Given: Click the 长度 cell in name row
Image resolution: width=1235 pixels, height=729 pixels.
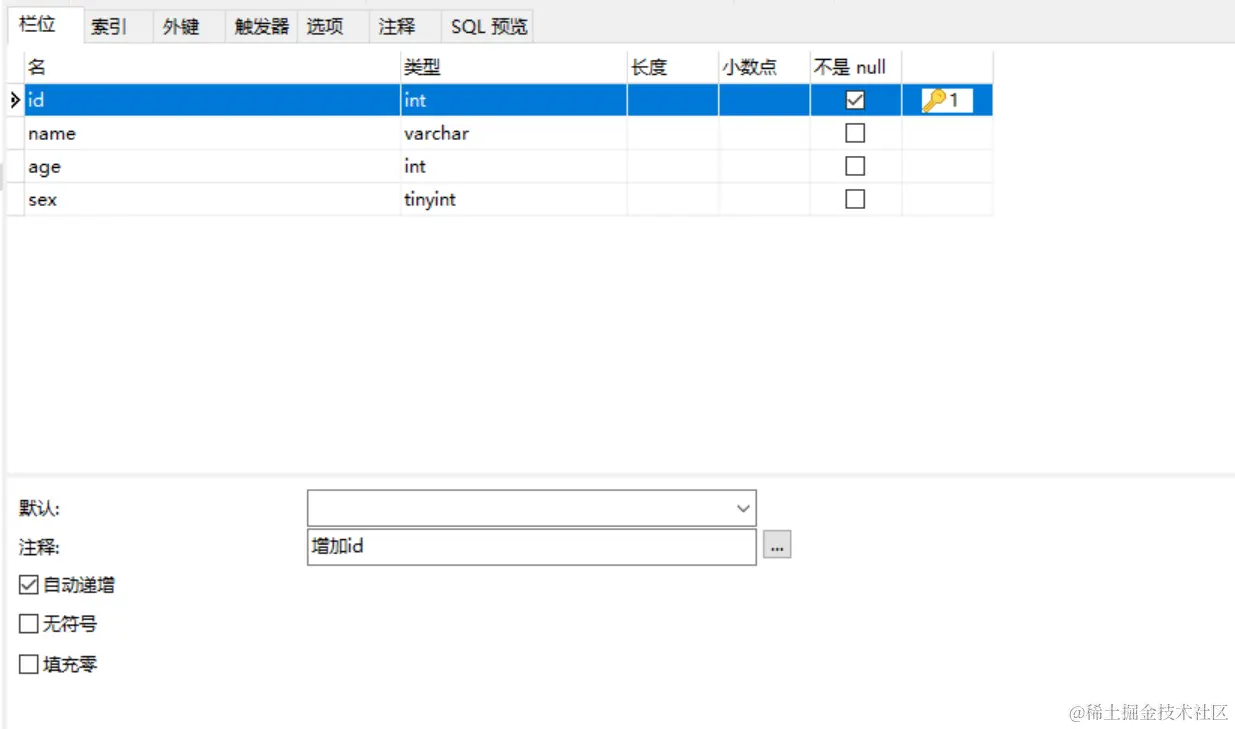Looking at the screenshot, I should pyautogui.click(x=673, y=133).
